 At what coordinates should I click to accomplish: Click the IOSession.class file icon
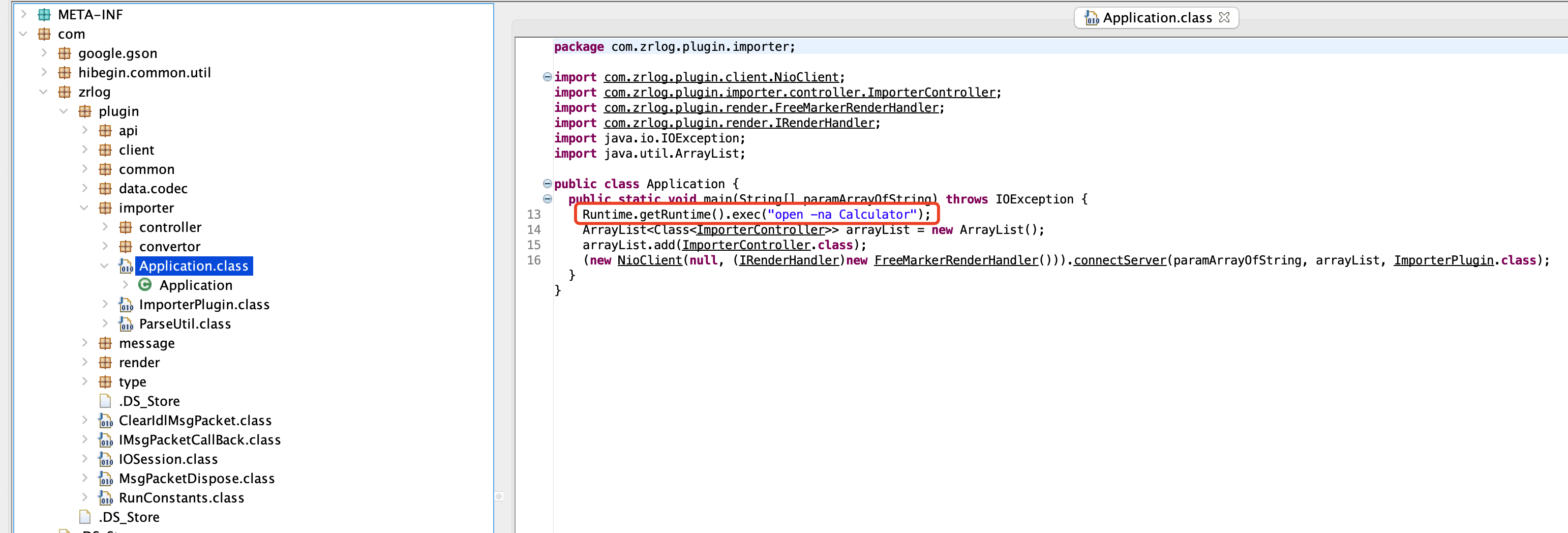tap(105, 459)
